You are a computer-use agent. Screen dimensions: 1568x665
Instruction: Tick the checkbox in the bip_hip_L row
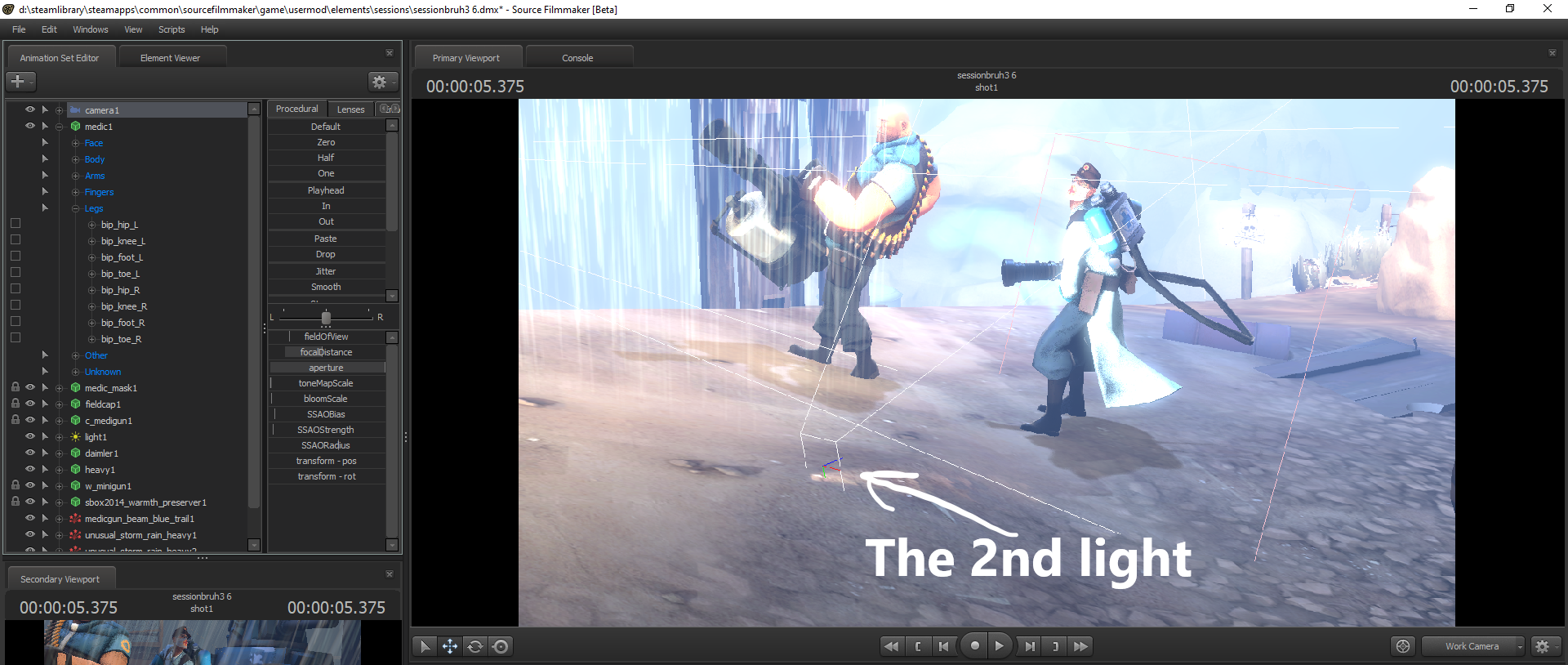click(16, 224)
